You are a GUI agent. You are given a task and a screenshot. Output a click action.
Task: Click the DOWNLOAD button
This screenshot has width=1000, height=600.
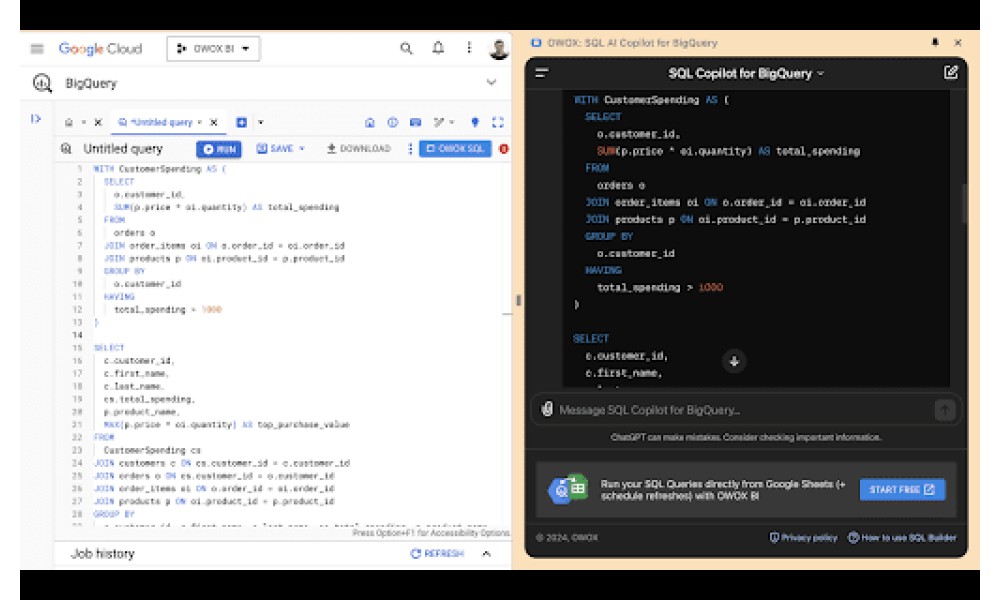(x=358, y=149)
